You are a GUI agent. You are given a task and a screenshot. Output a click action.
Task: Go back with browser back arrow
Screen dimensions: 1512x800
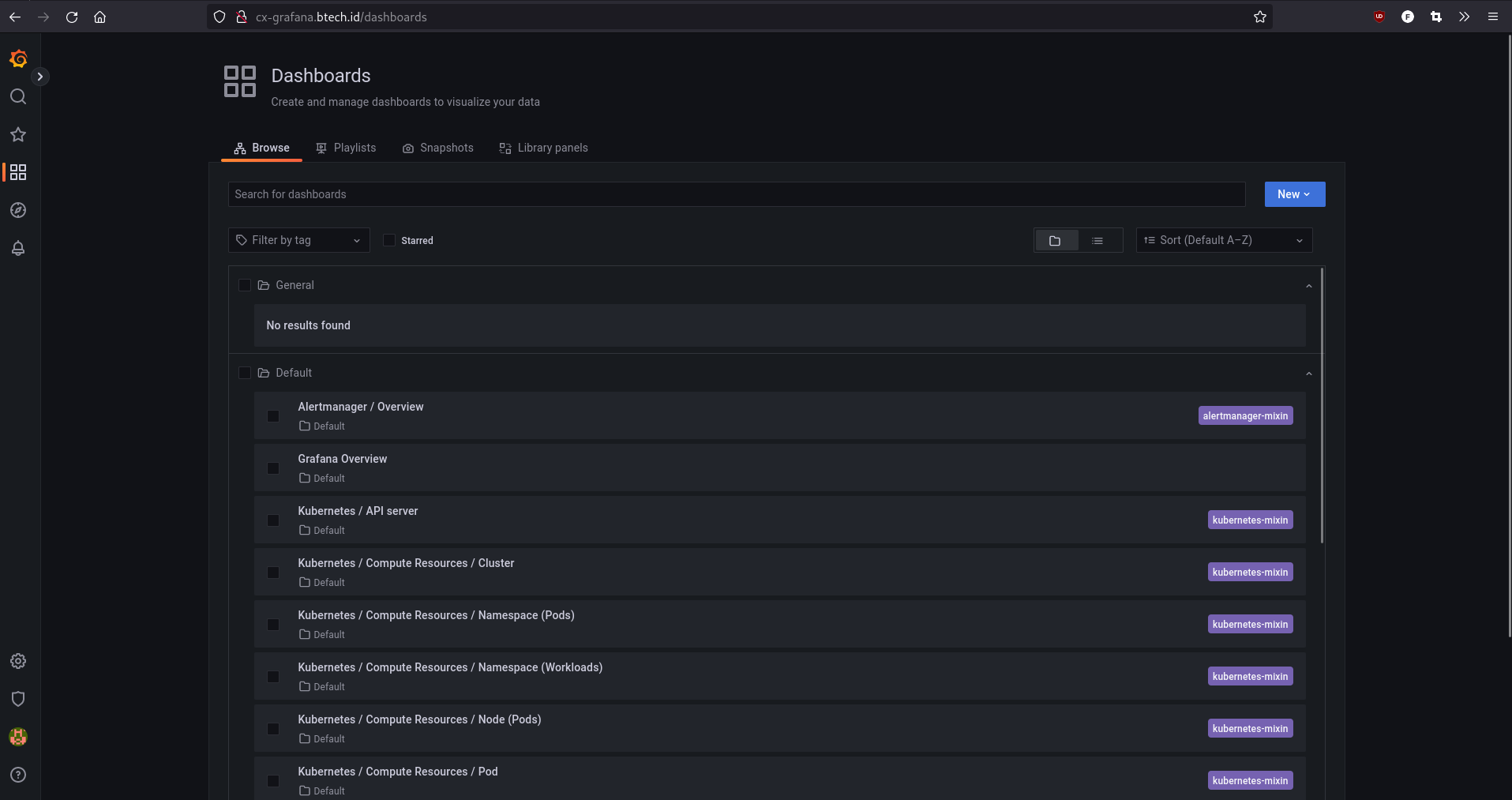coord(15,17)
